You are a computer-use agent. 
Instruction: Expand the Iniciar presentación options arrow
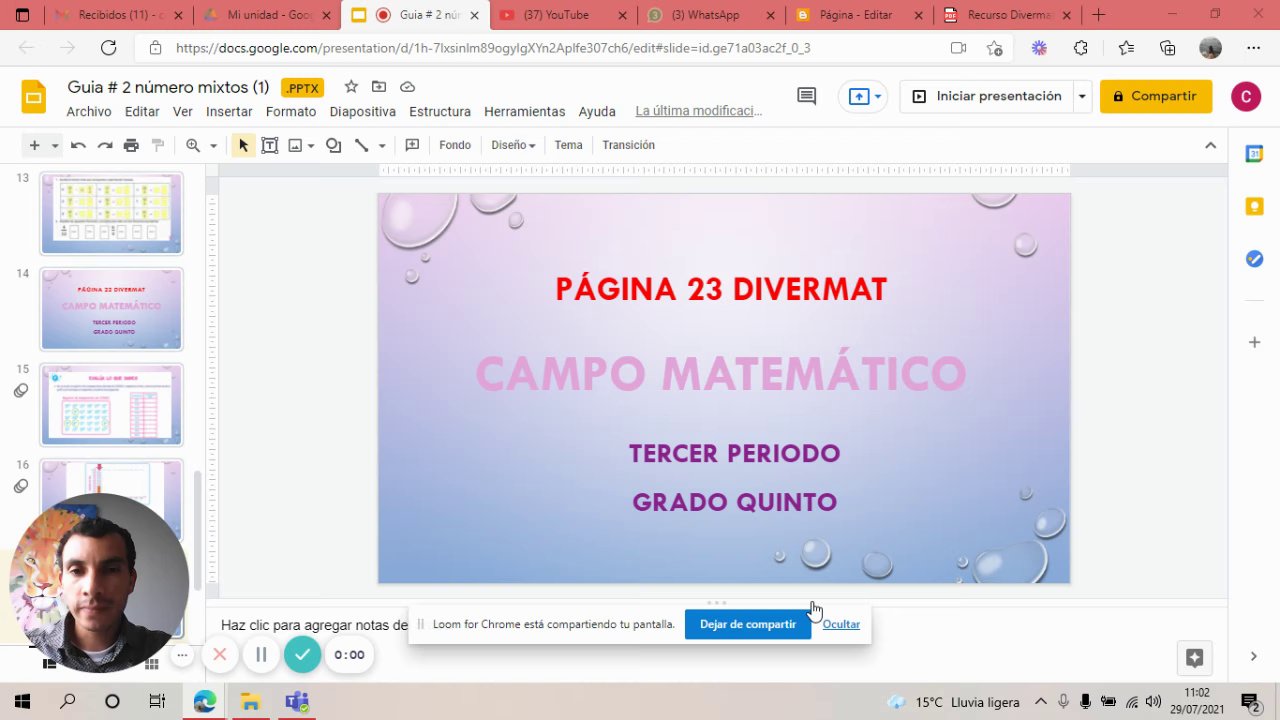(x=1081, y=96)
